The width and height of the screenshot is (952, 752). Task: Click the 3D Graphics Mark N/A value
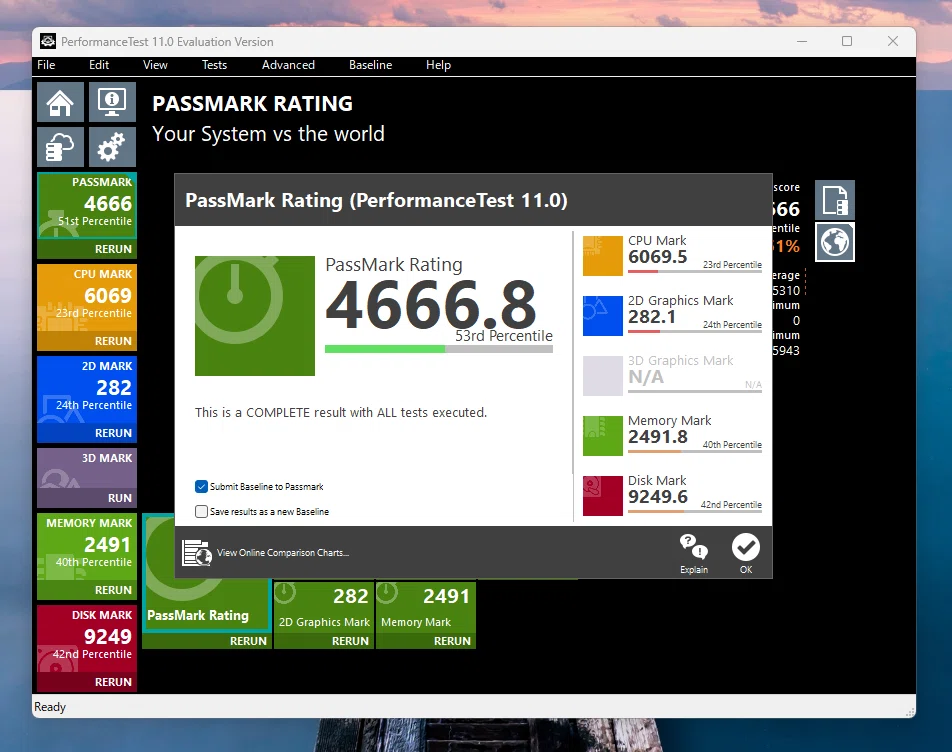pyautogui.click(x=646, y=377)
